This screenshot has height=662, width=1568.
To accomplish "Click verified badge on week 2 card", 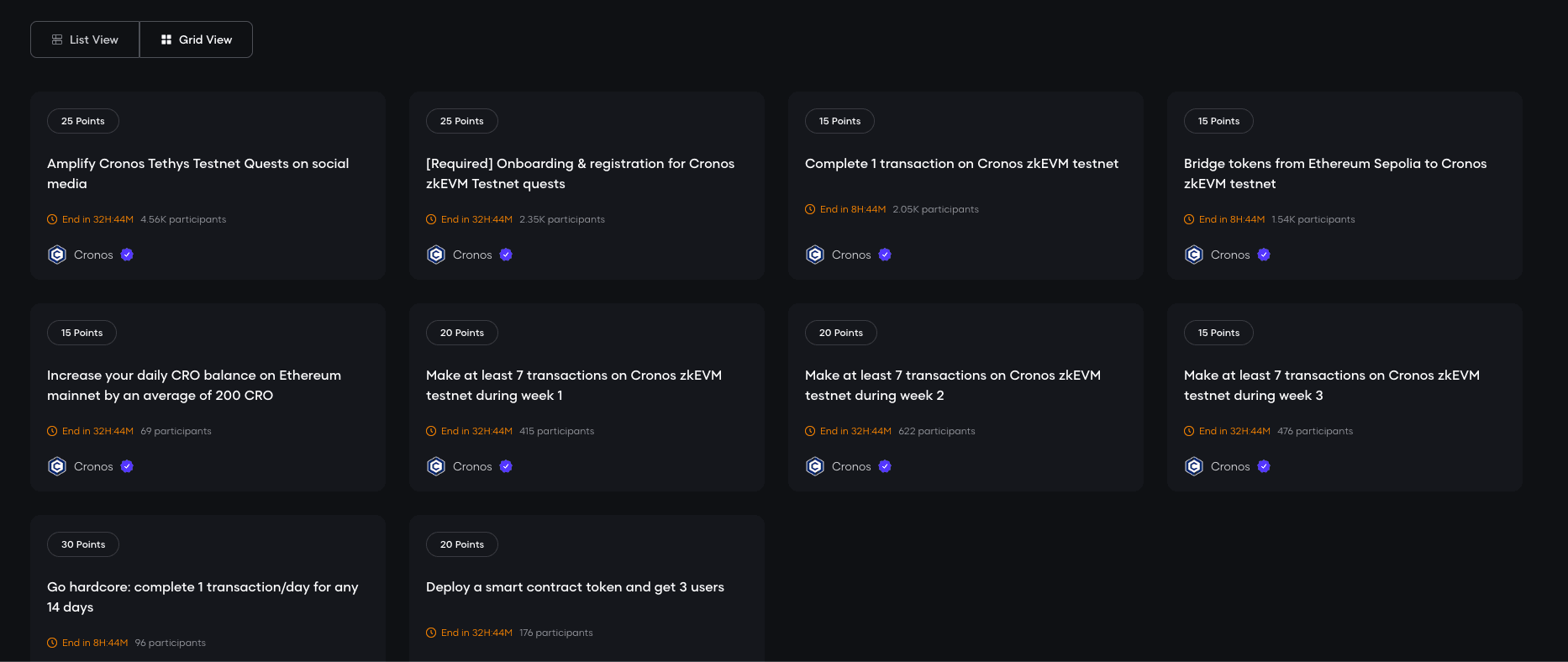I will 885,466.
